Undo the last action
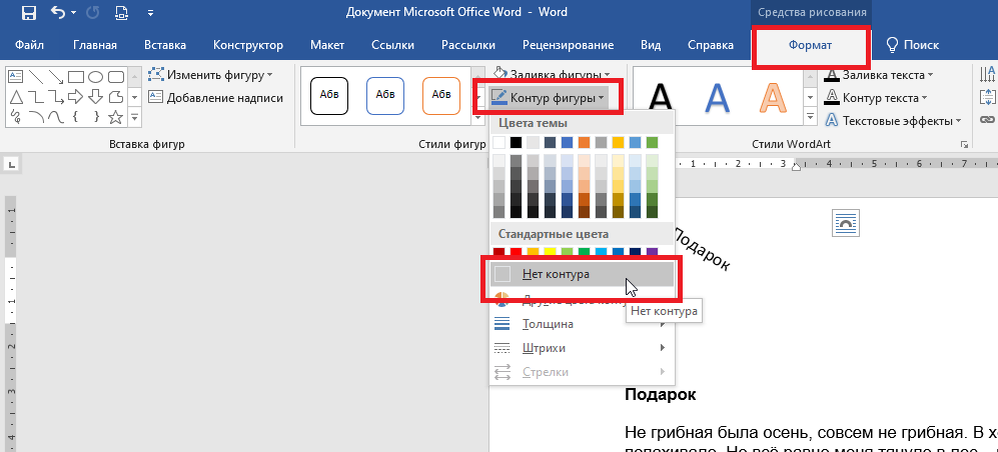The image size is (998, 452). click(x=57, y=12)
